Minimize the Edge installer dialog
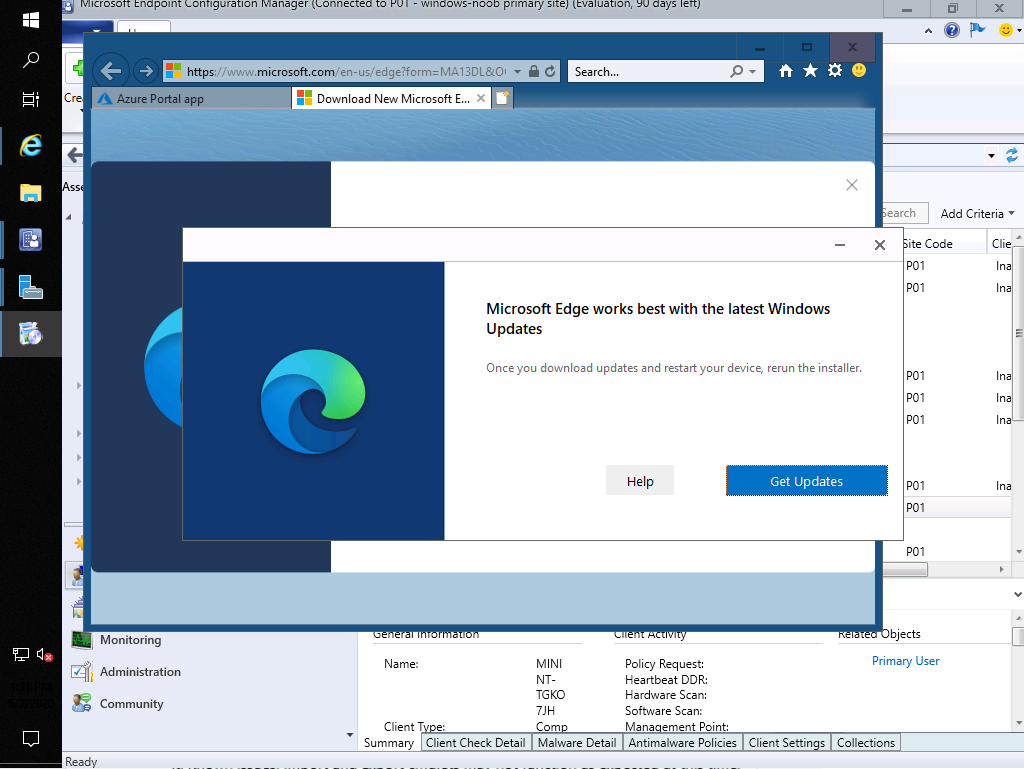The width and height of the screenshot is (1024, 769). coord(840,245)
